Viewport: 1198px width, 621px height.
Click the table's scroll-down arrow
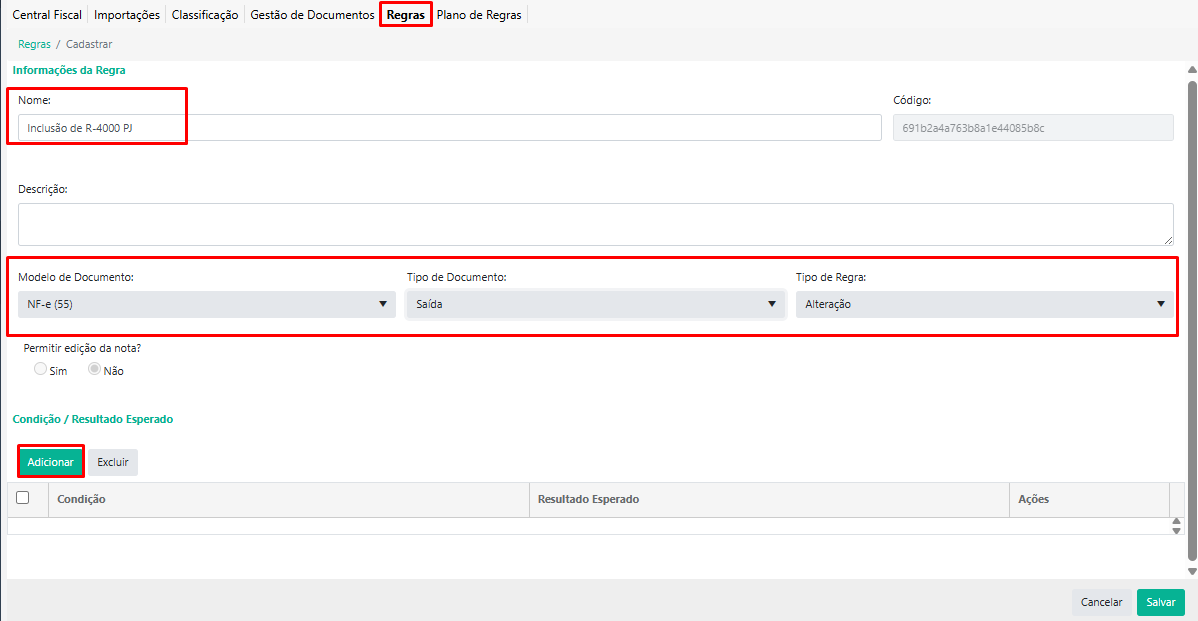tap(1176, 530)
